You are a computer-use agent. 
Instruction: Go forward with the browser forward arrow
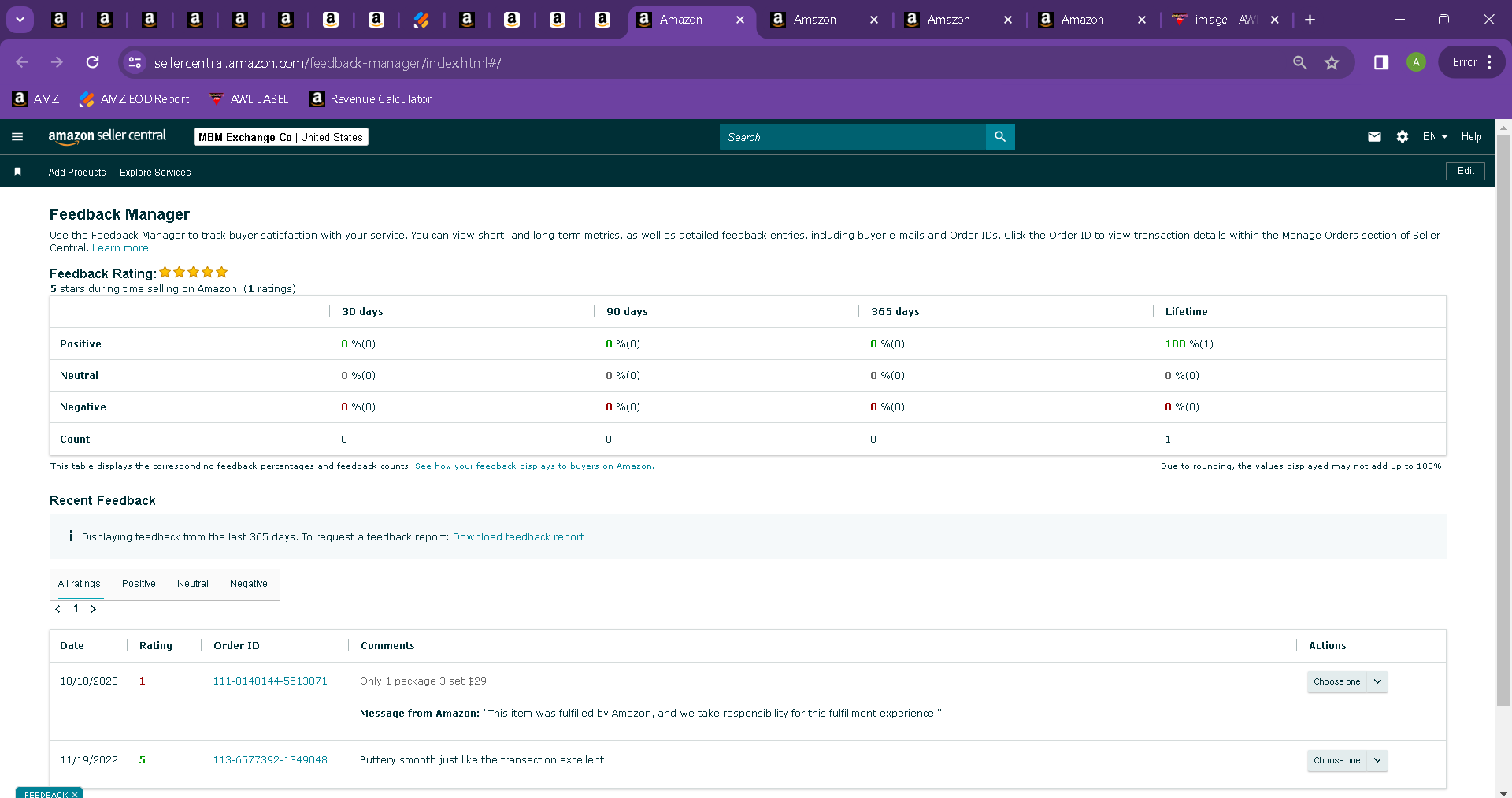[57, 62]
